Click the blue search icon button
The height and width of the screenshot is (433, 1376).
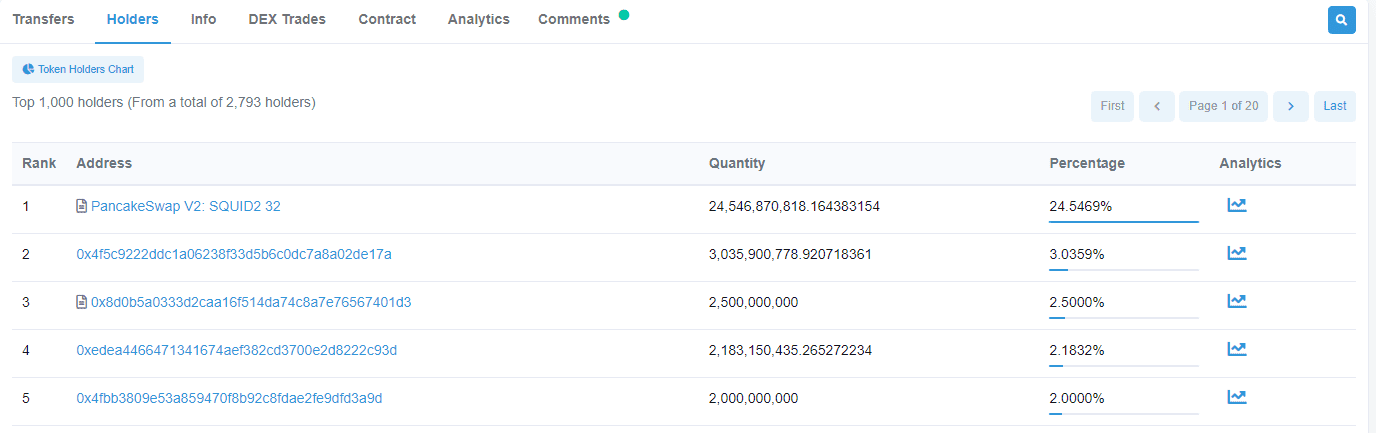point(1341,20)
